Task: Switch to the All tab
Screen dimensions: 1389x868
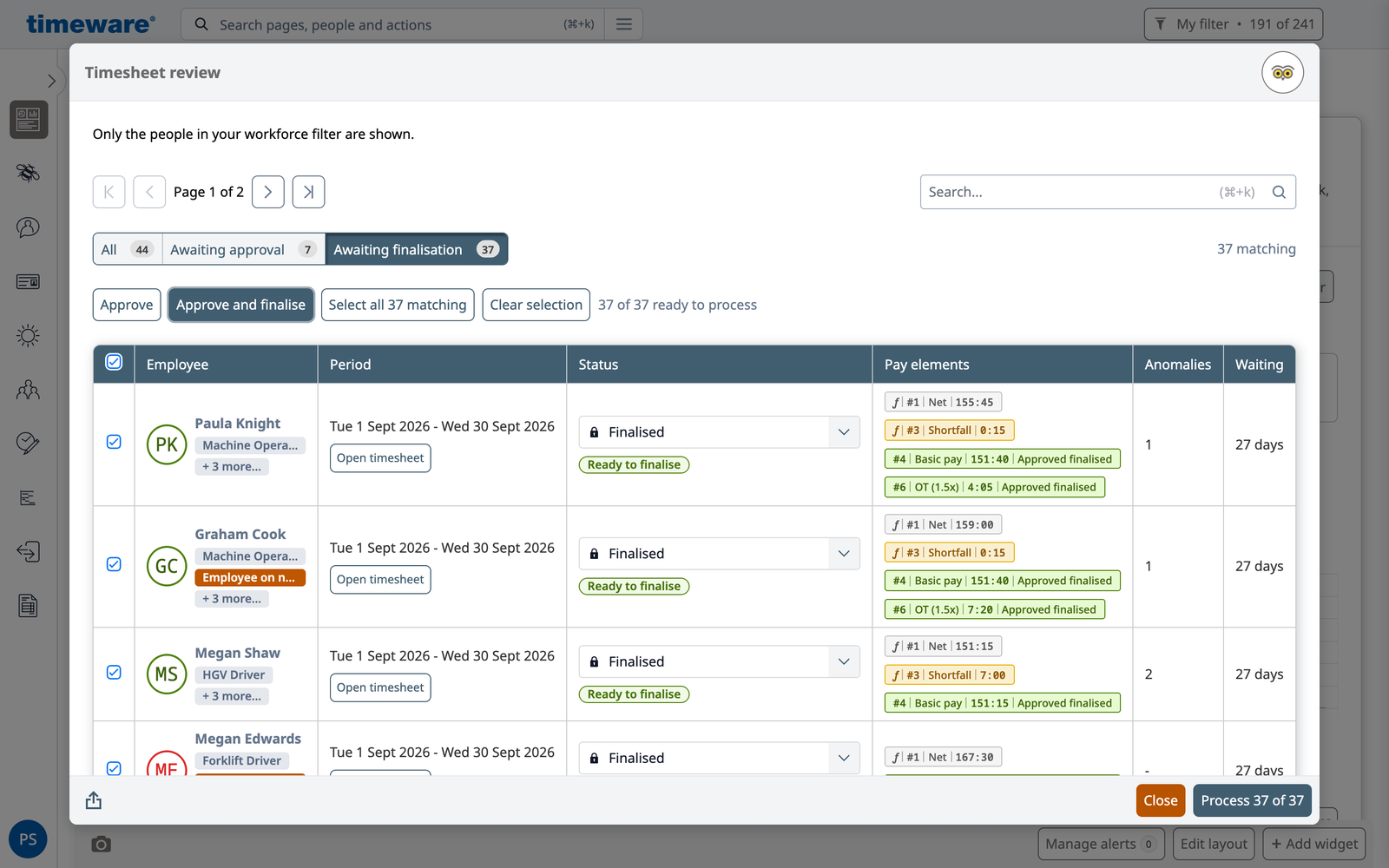Action: point(128,249)
